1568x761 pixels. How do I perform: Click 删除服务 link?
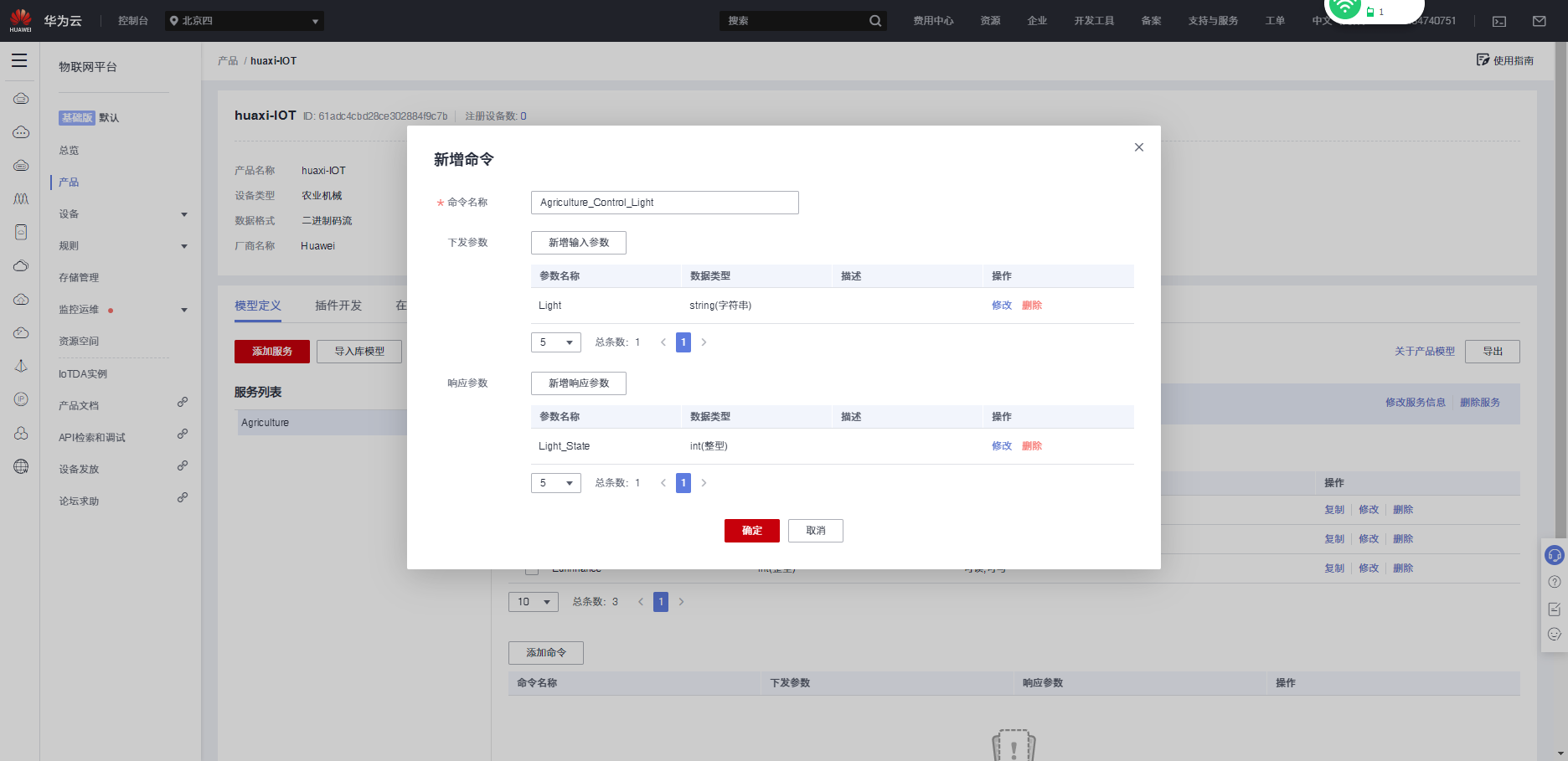[x=1480, y=403]
